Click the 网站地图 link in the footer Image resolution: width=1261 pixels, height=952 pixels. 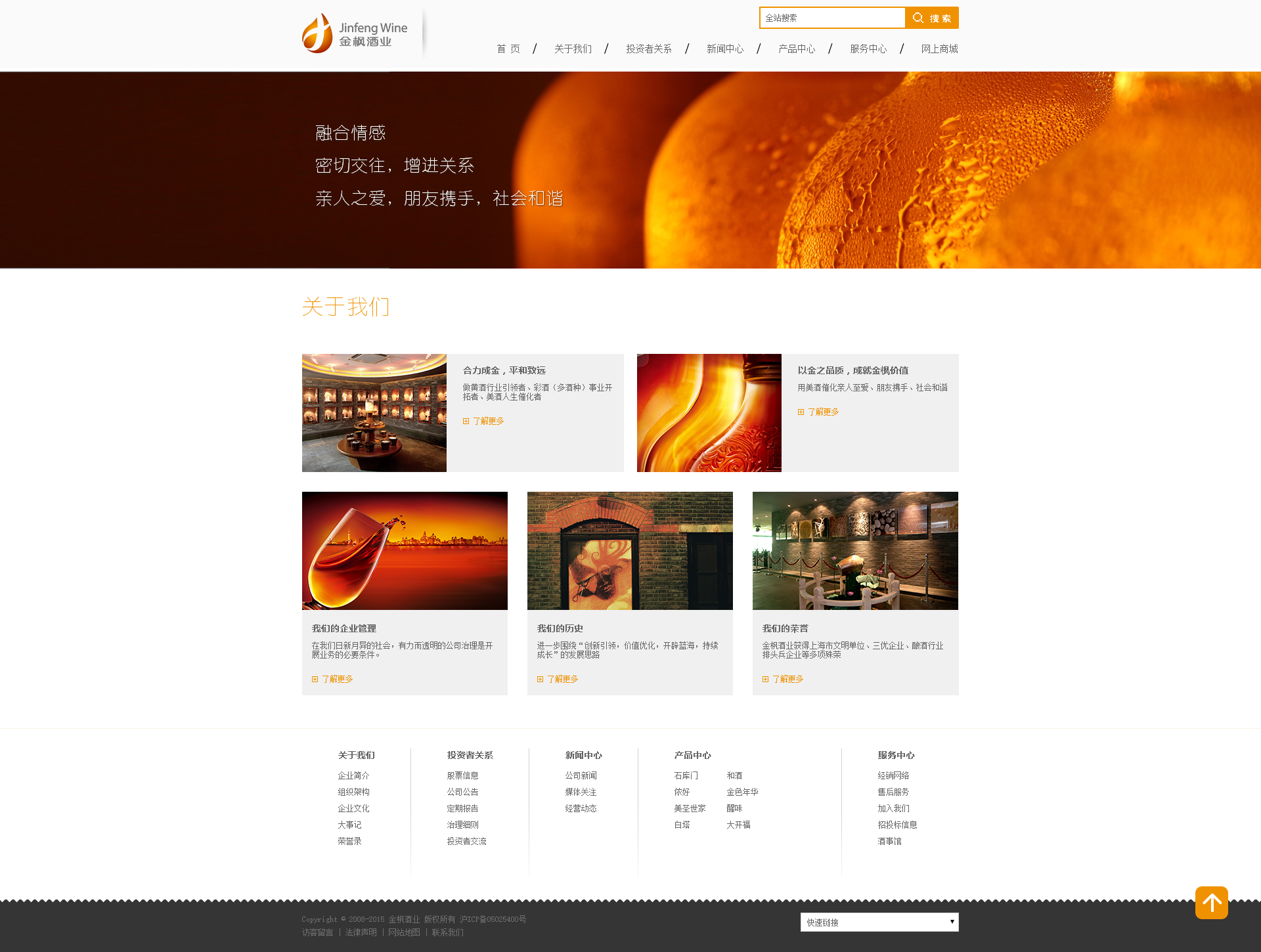(404, 932)
